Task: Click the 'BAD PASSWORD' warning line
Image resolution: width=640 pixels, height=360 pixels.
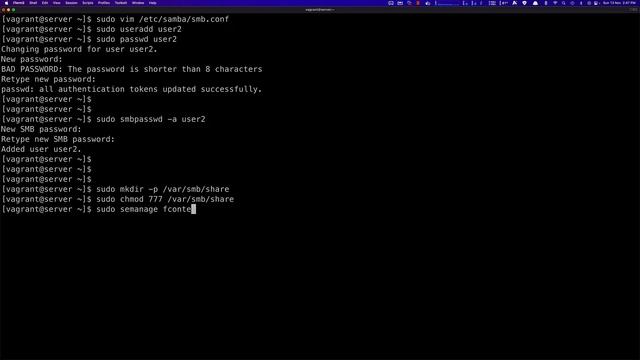Action: coord(131,69)
